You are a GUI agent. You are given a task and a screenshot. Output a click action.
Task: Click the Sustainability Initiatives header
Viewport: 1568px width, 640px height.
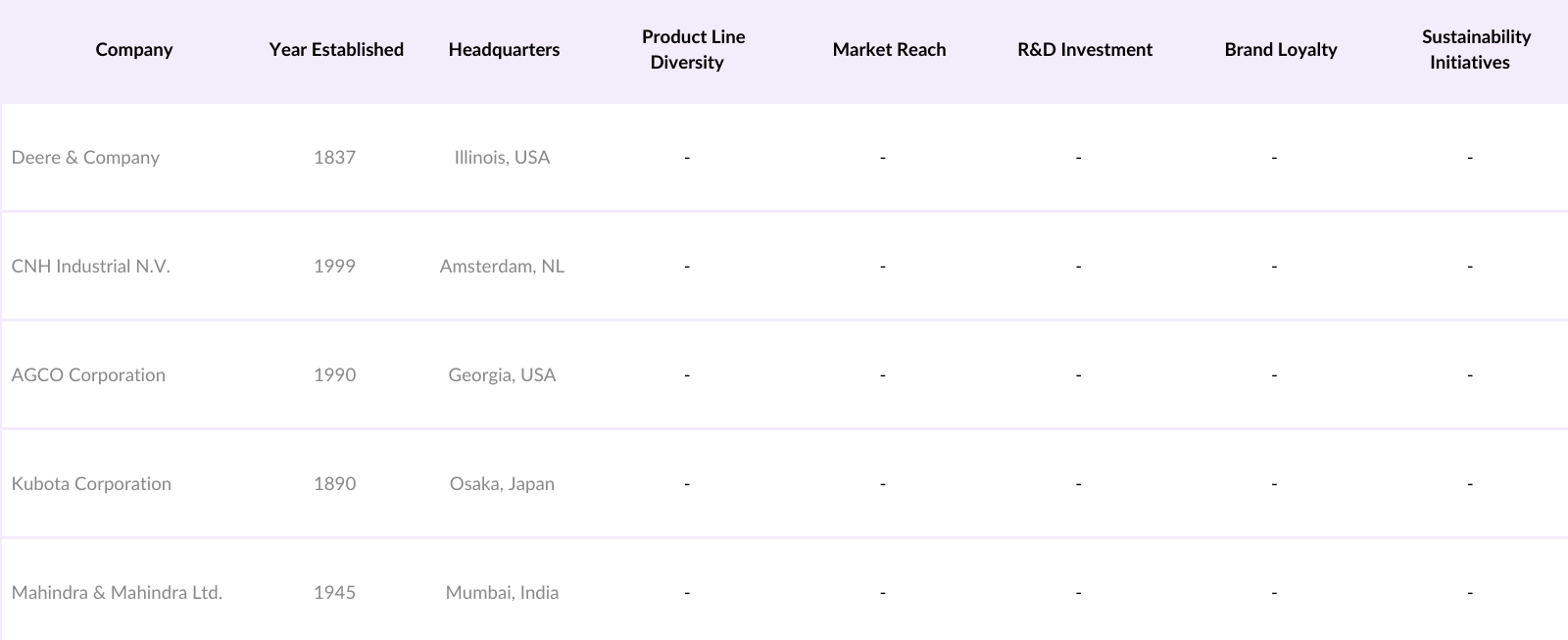1476,50
